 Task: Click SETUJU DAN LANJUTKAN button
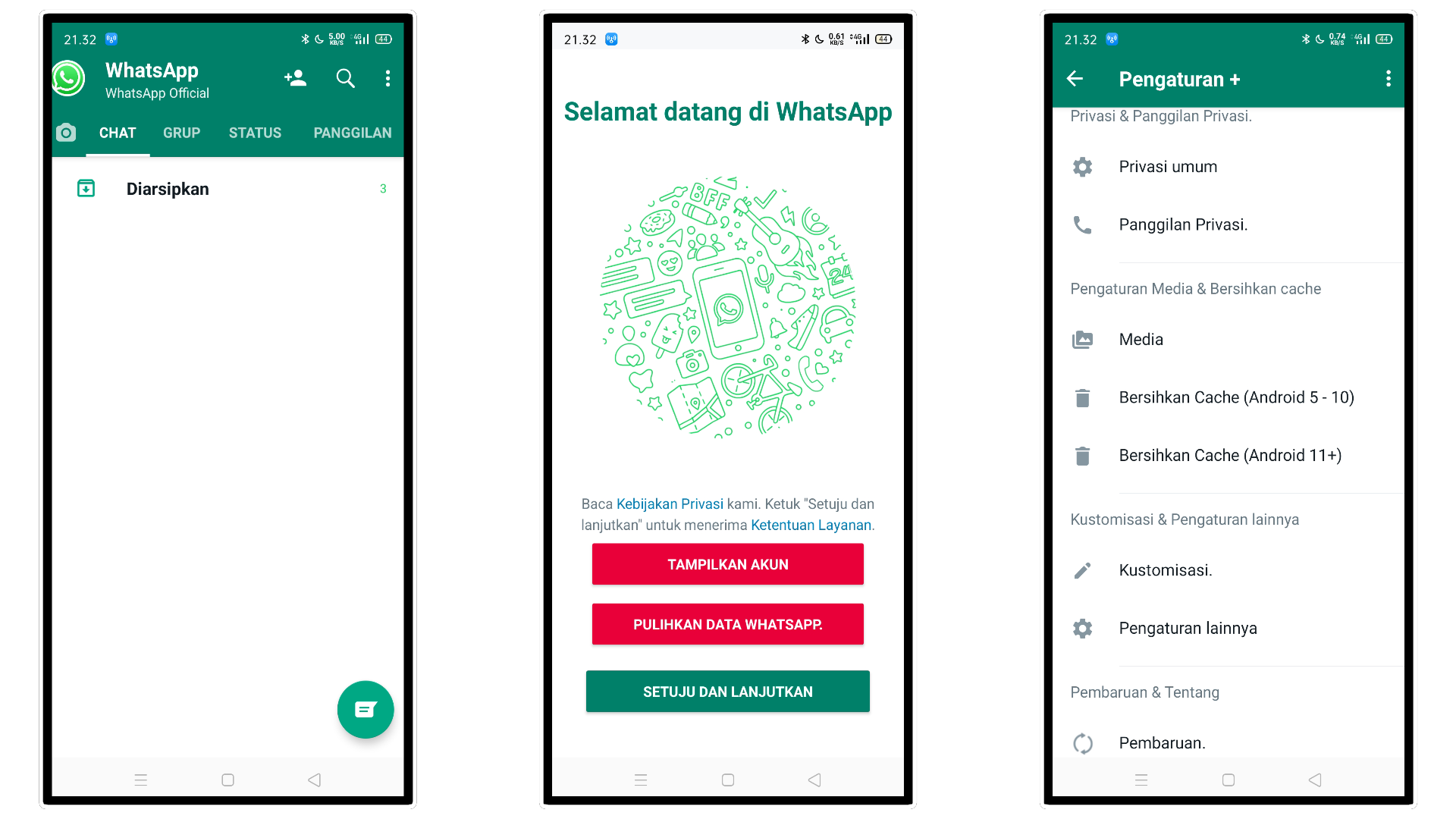point(728,691)
